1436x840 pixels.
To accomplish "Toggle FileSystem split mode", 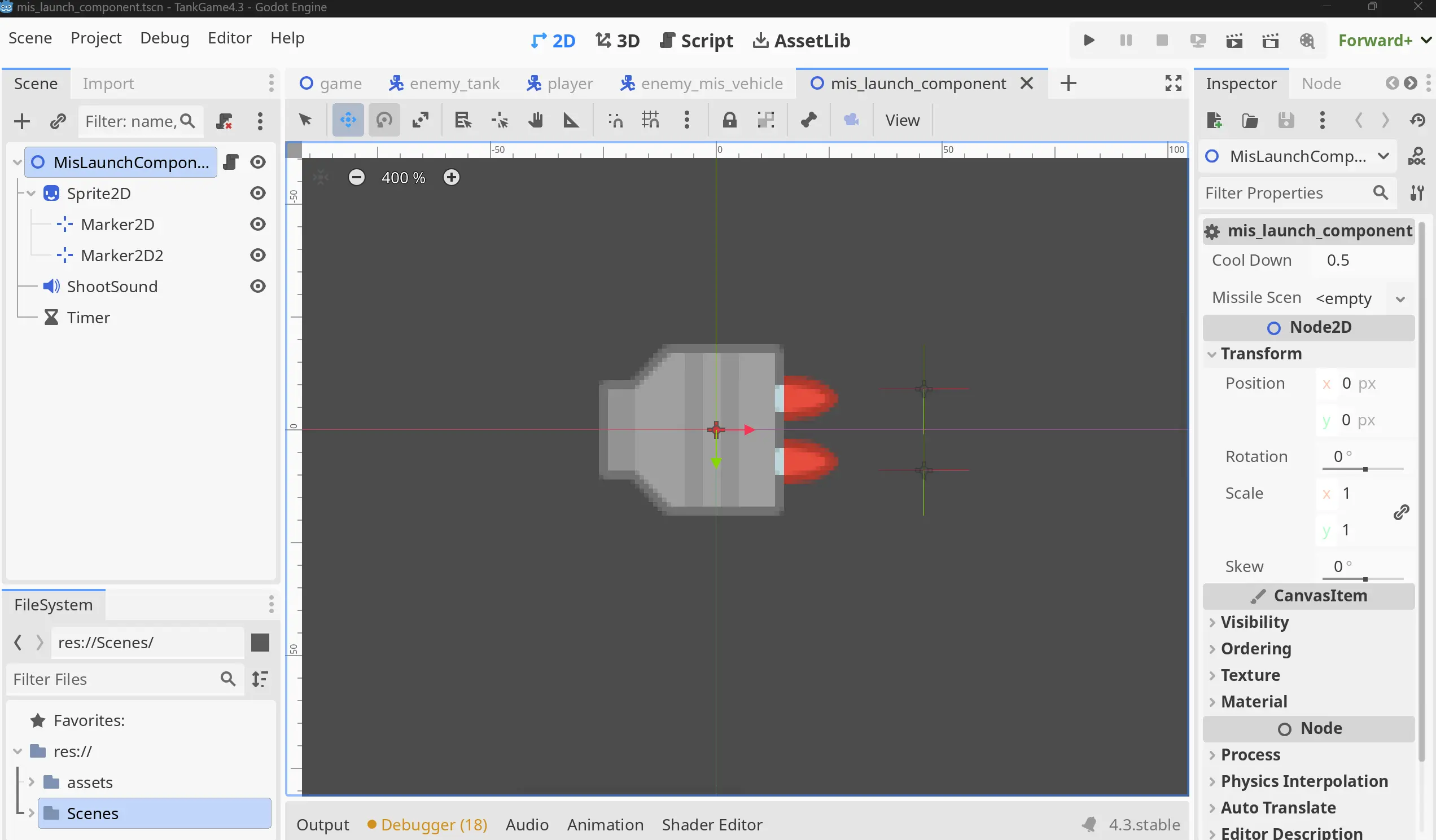I will 260,643.
